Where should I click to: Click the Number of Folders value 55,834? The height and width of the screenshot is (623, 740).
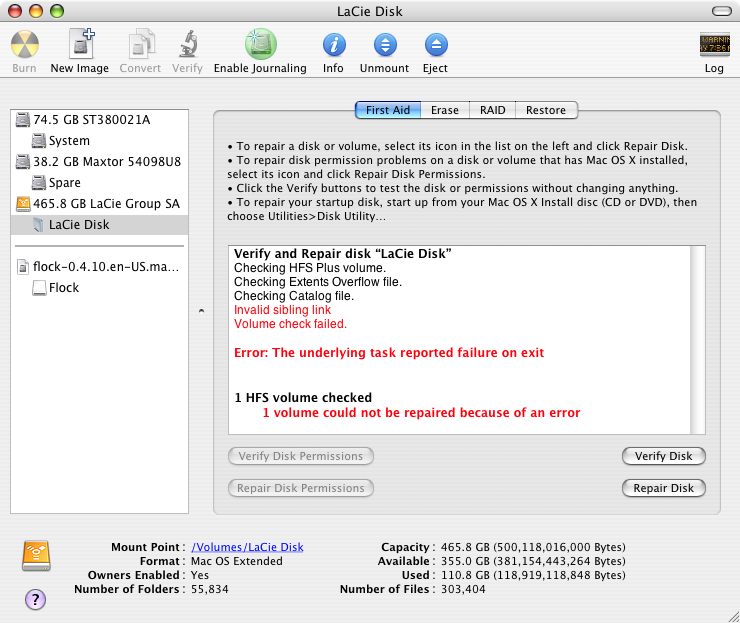coord(210,589)
